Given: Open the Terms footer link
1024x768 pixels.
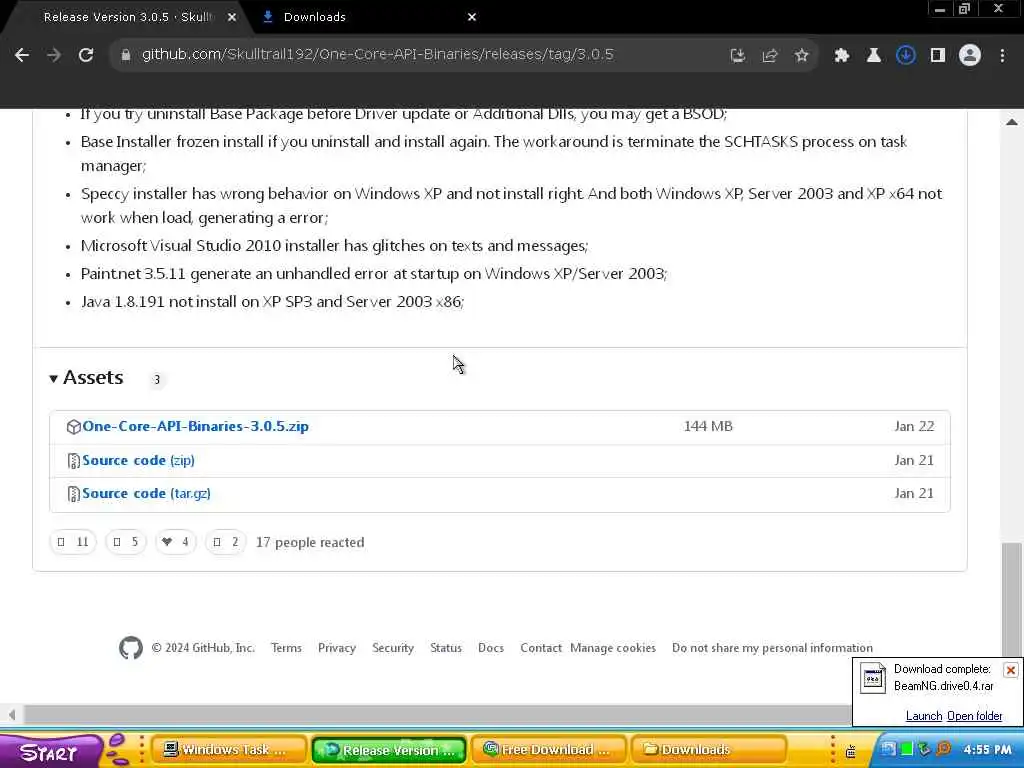Looking at the screenshot, I should click(x=286, y=648).
